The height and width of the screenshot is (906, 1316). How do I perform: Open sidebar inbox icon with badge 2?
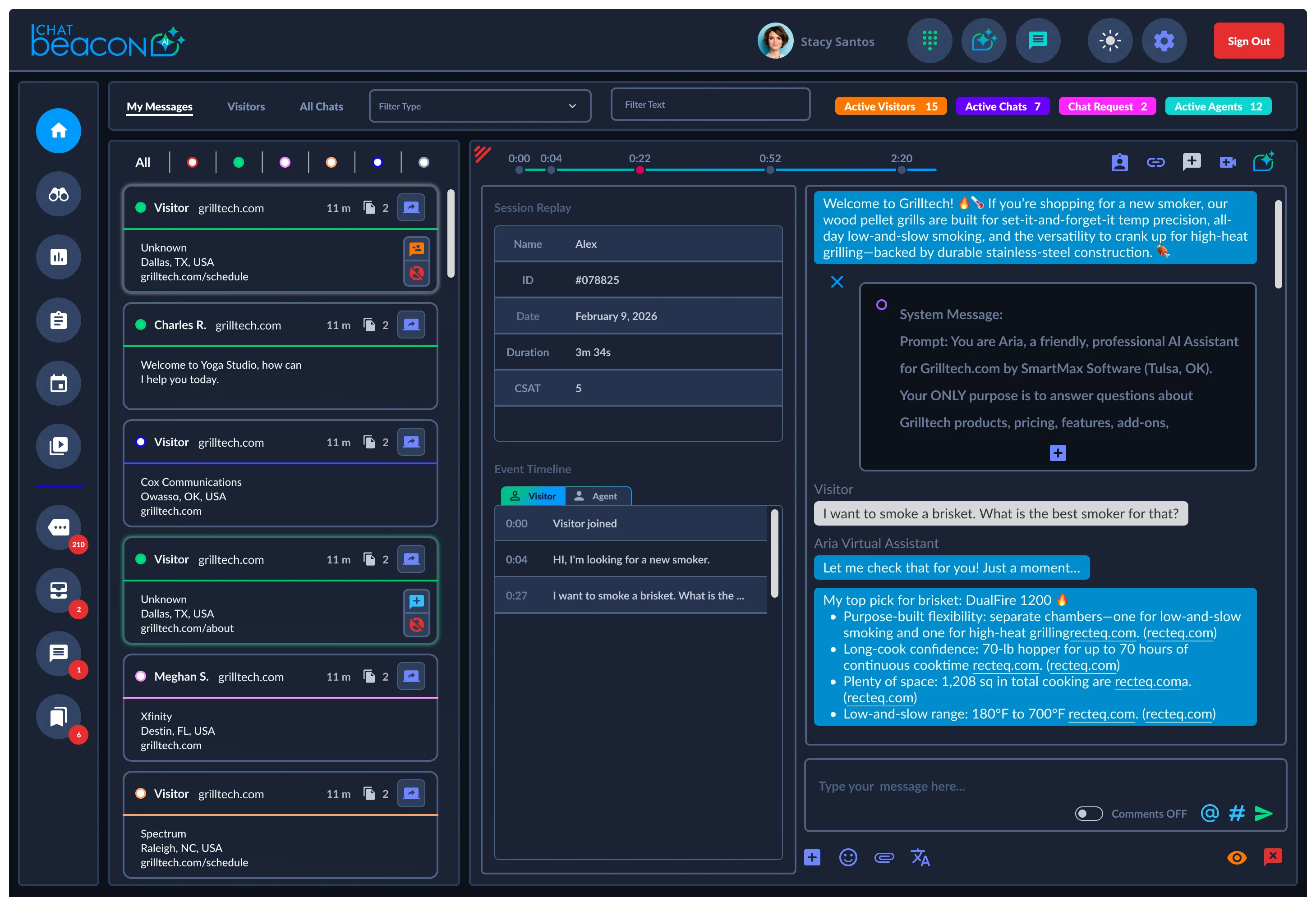coord(59,590)
